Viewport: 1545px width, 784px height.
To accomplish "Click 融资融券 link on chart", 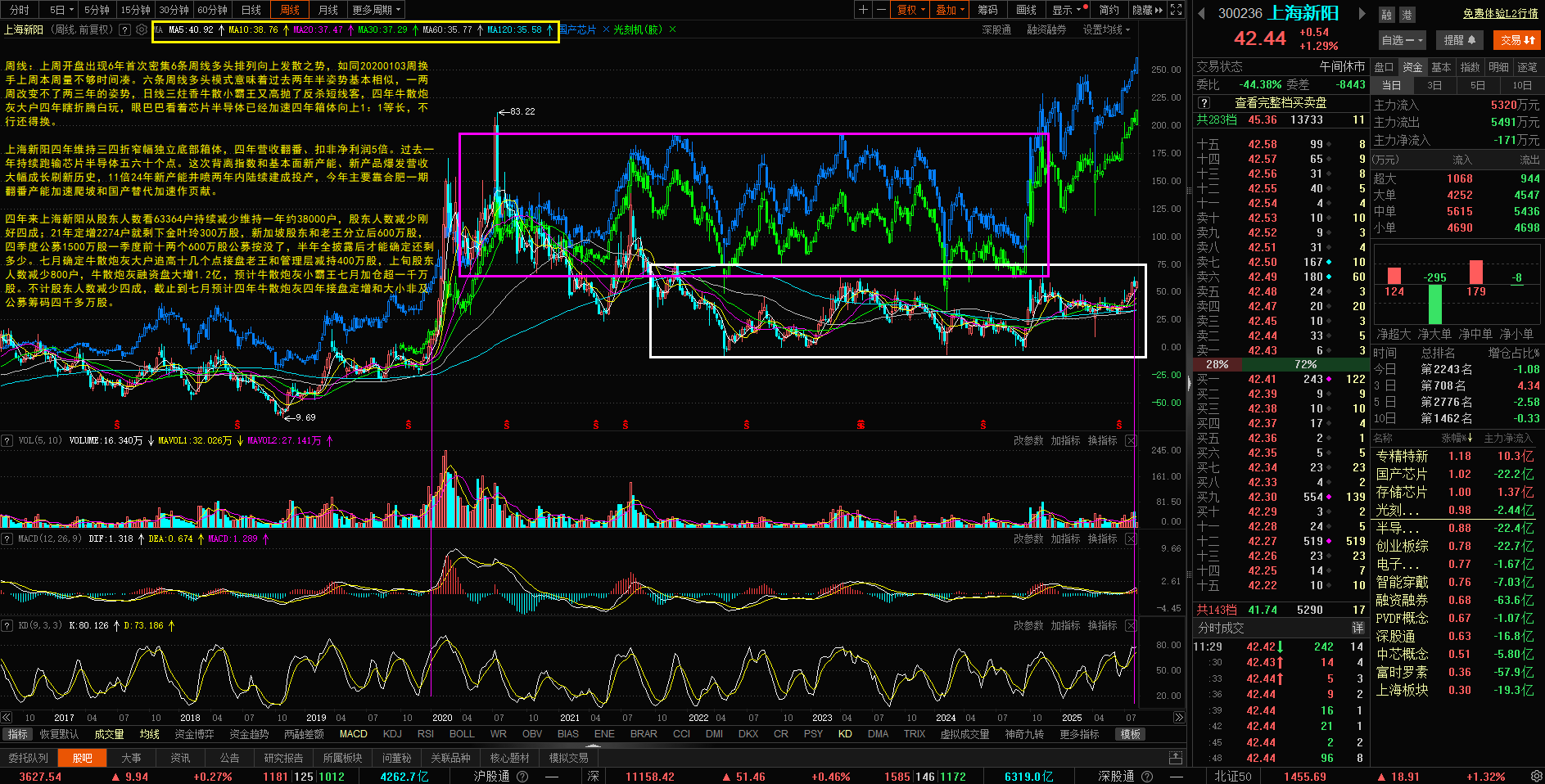I will [1046, 29].
